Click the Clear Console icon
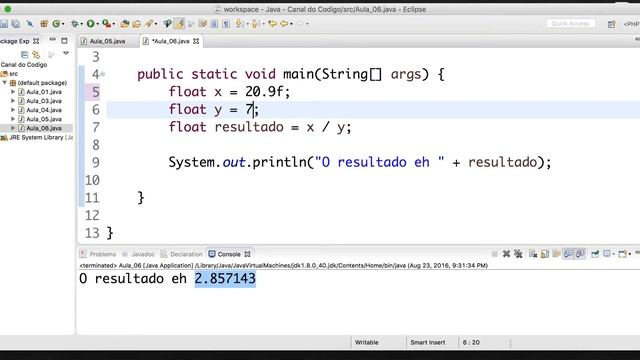The width and height of the screenshot is (640, 360). click(x=533, y=254)
